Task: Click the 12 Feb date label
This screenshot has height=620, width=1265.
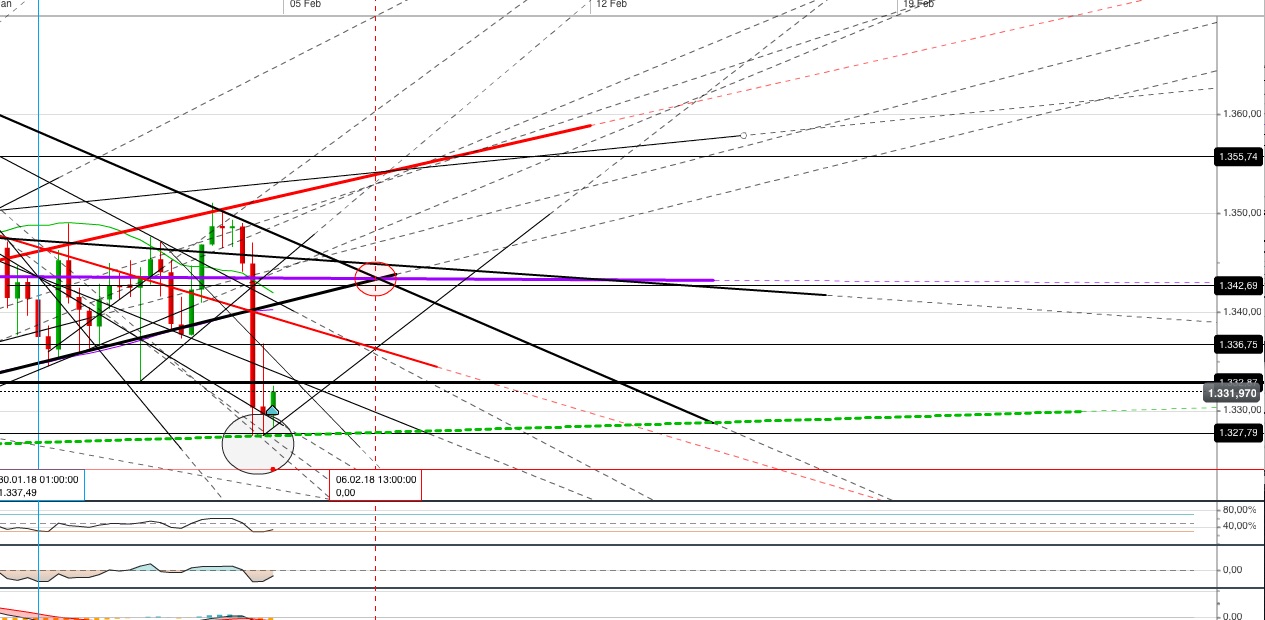Action: (x=611, y=4)
